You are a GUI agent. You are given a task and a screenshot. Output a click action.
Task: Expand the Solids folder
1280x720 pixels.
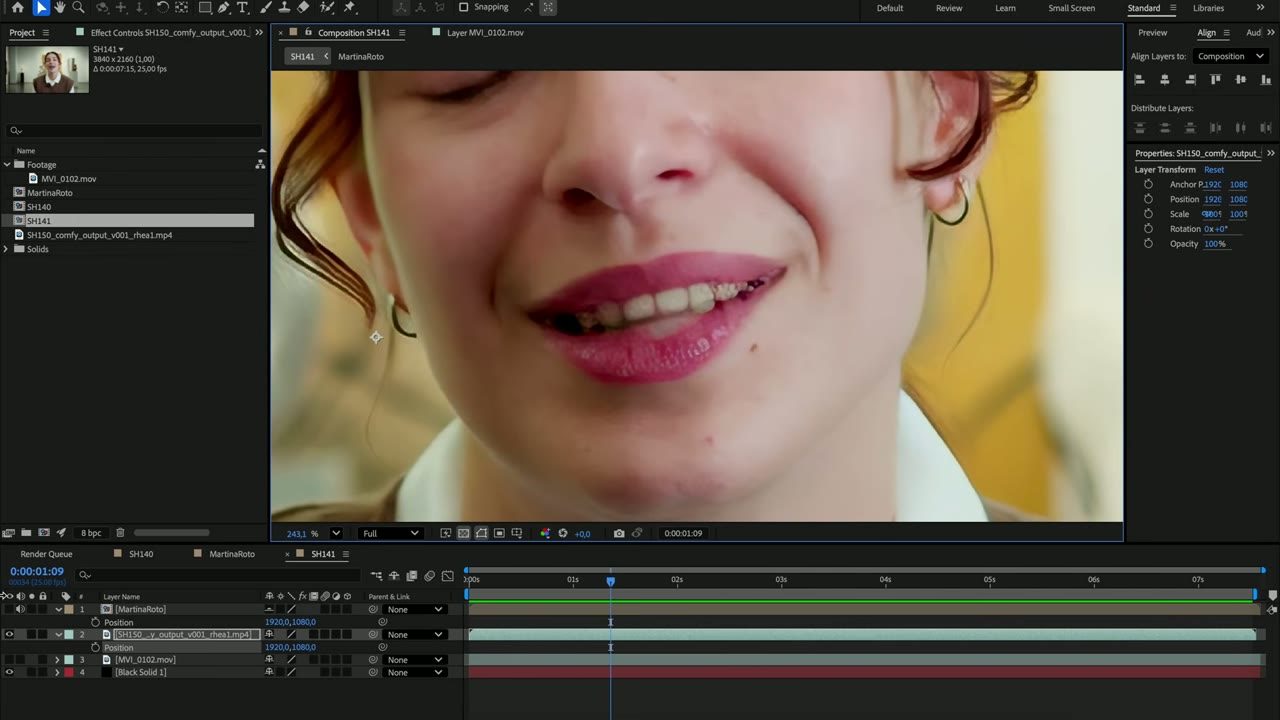6,249
